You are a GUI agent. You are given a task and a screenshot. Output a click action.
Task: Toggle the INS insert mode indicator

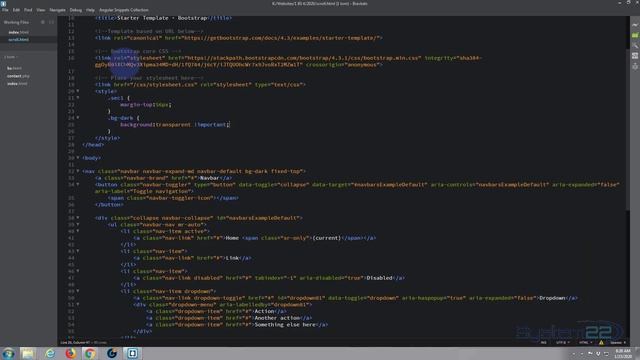544,343
